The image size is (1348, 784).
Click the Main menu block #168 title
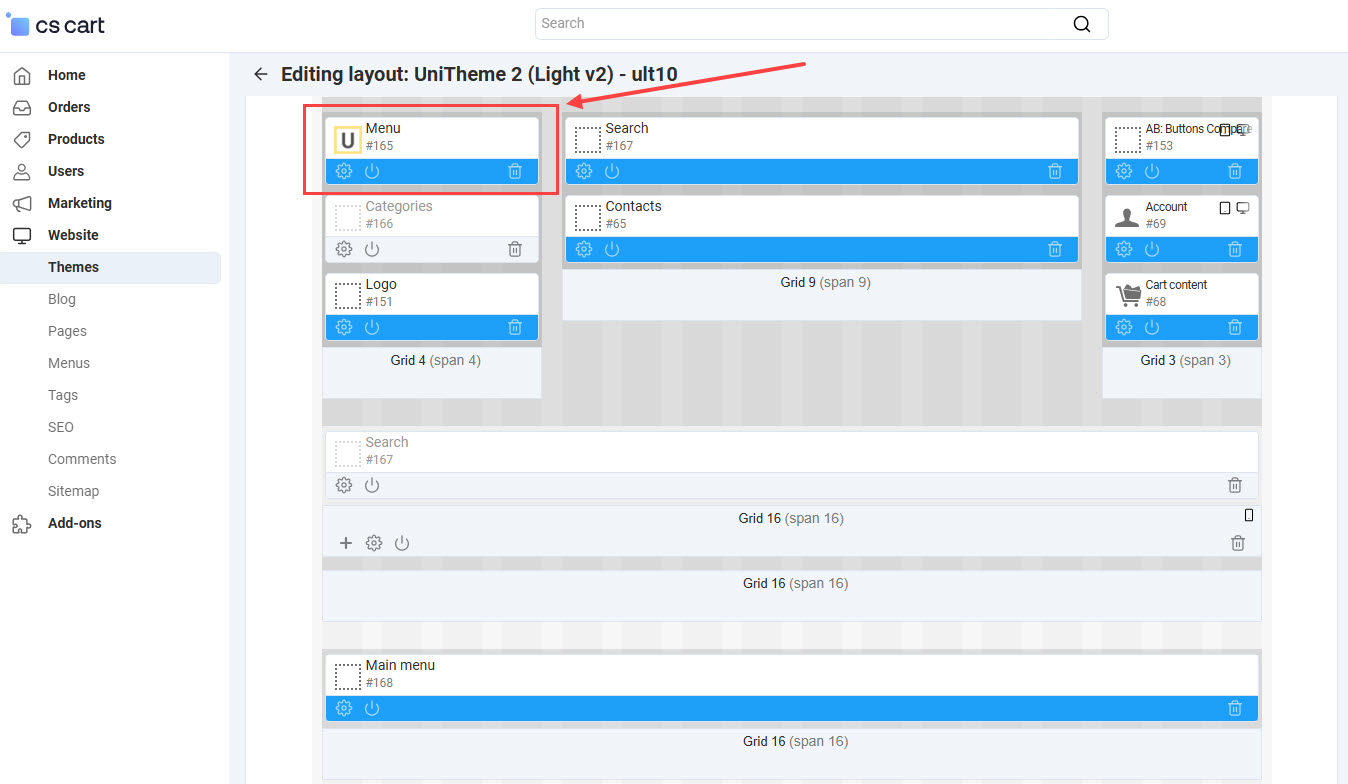(x=400, y=665)
